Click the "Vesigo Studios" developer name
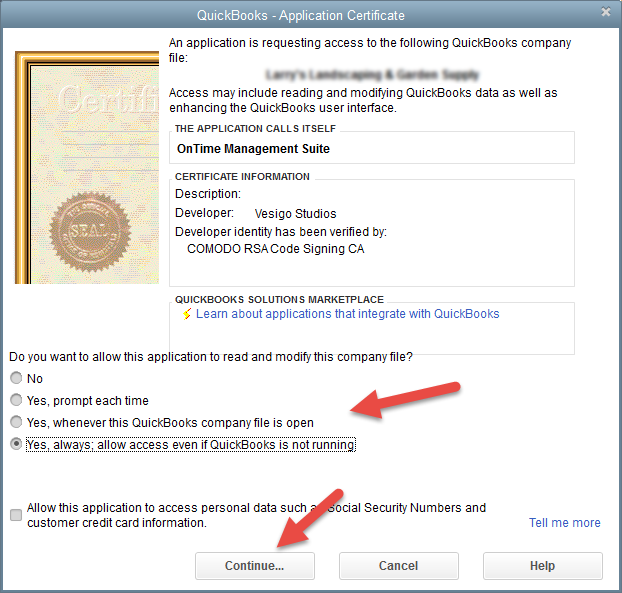Screen dimensions: 622x593 [296, 214]
